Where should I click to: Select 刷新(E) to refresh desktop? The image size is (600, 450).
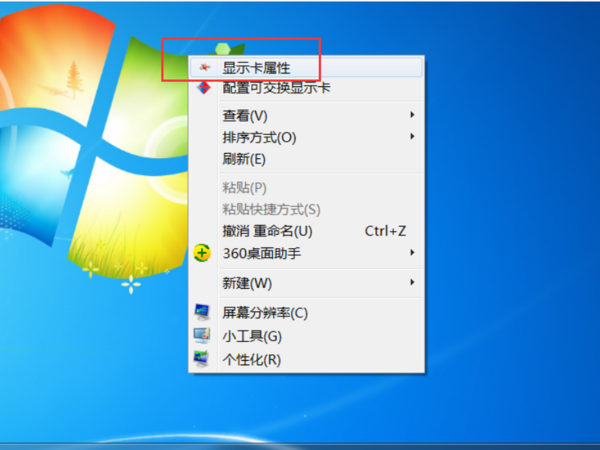[x=244, y=159]
